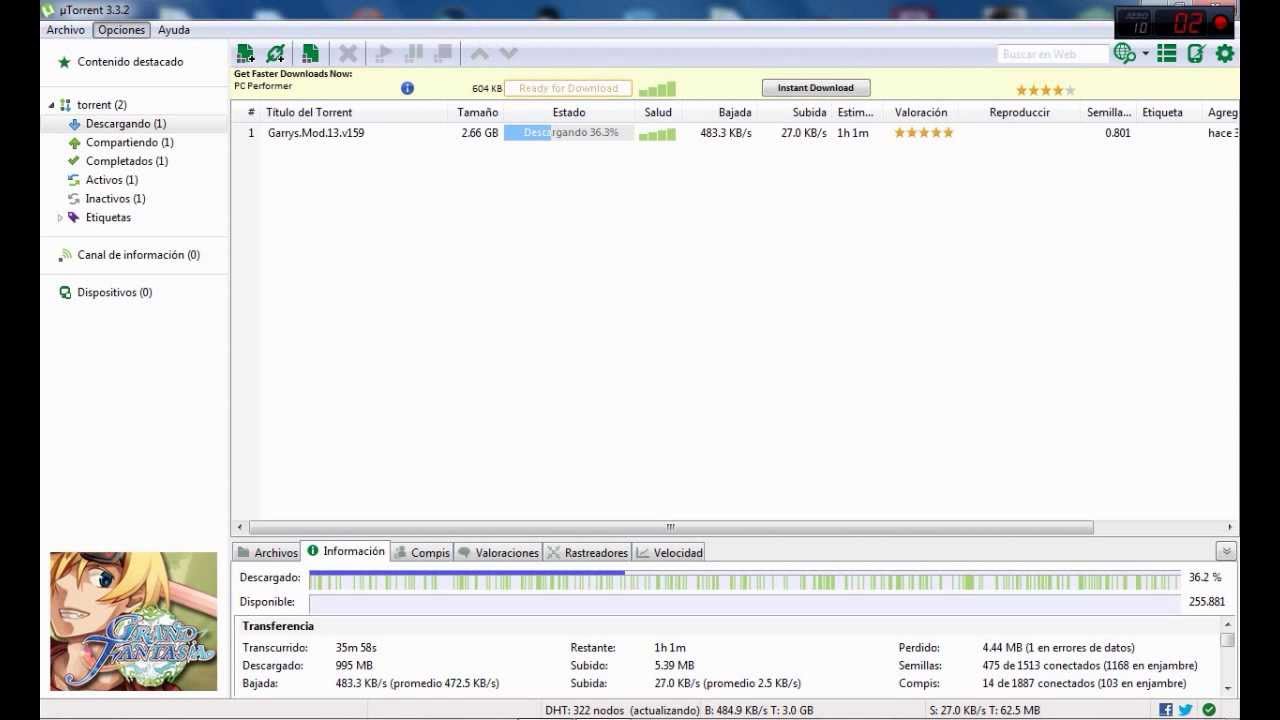Click the Buscar en Web search field
The image size is (1280, 720).
click(1051, 54)
